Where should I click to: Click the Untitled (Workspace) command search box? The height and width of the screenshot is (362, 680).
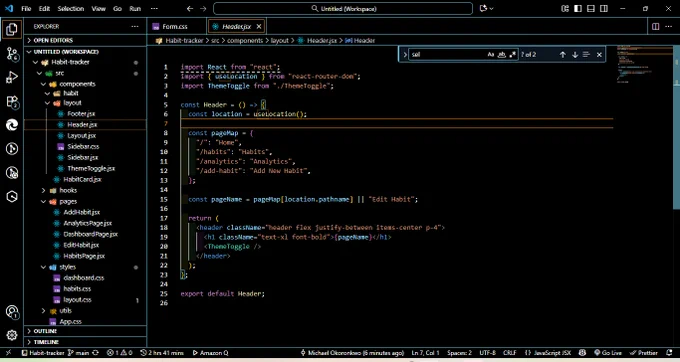pos(343,8)
